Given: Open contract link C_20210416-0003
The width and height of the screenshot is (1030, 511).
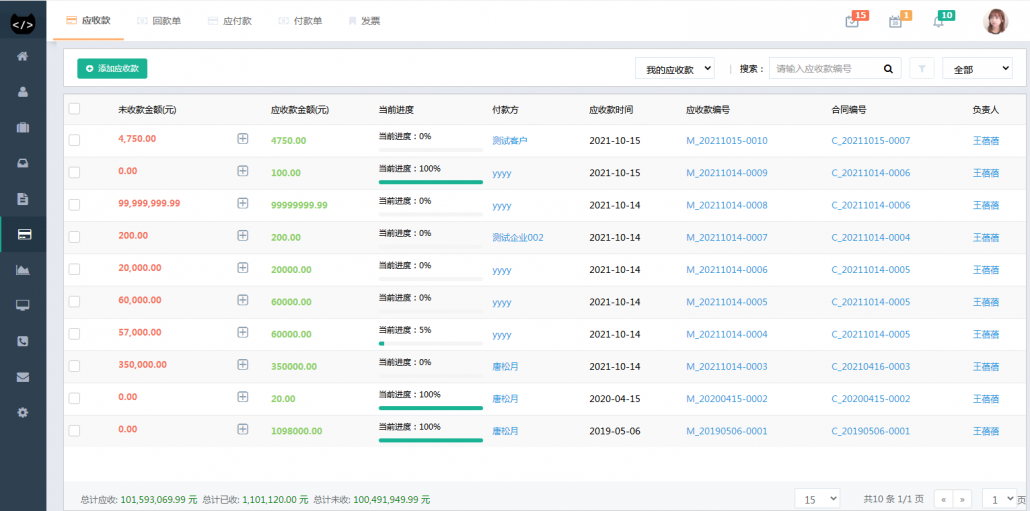Looking at the screenshot, I should point(870,367).
